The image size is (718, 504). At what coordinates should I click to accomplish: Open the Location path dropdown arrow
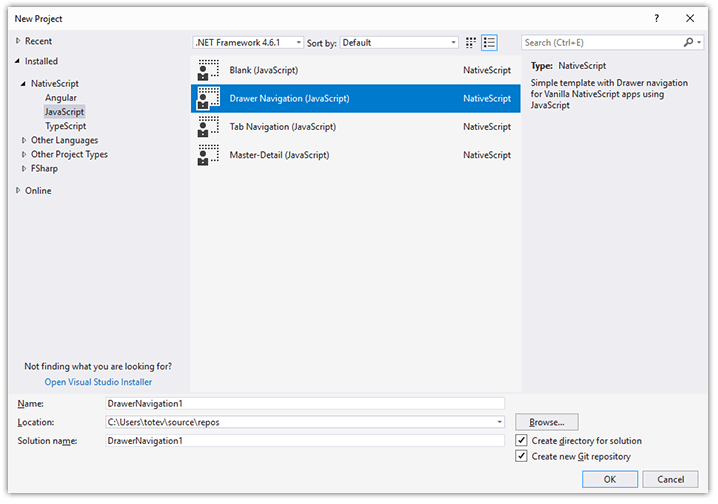click(499, 422)
